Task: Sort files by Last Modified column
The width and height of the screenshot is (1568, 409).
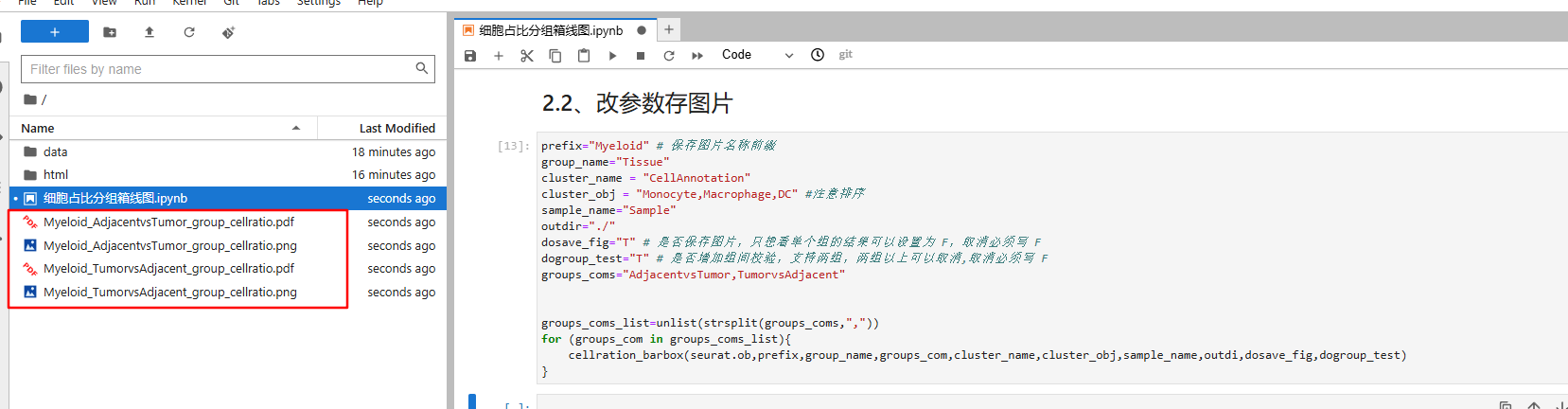Action: pyautogui.click(x=396, y=128)
